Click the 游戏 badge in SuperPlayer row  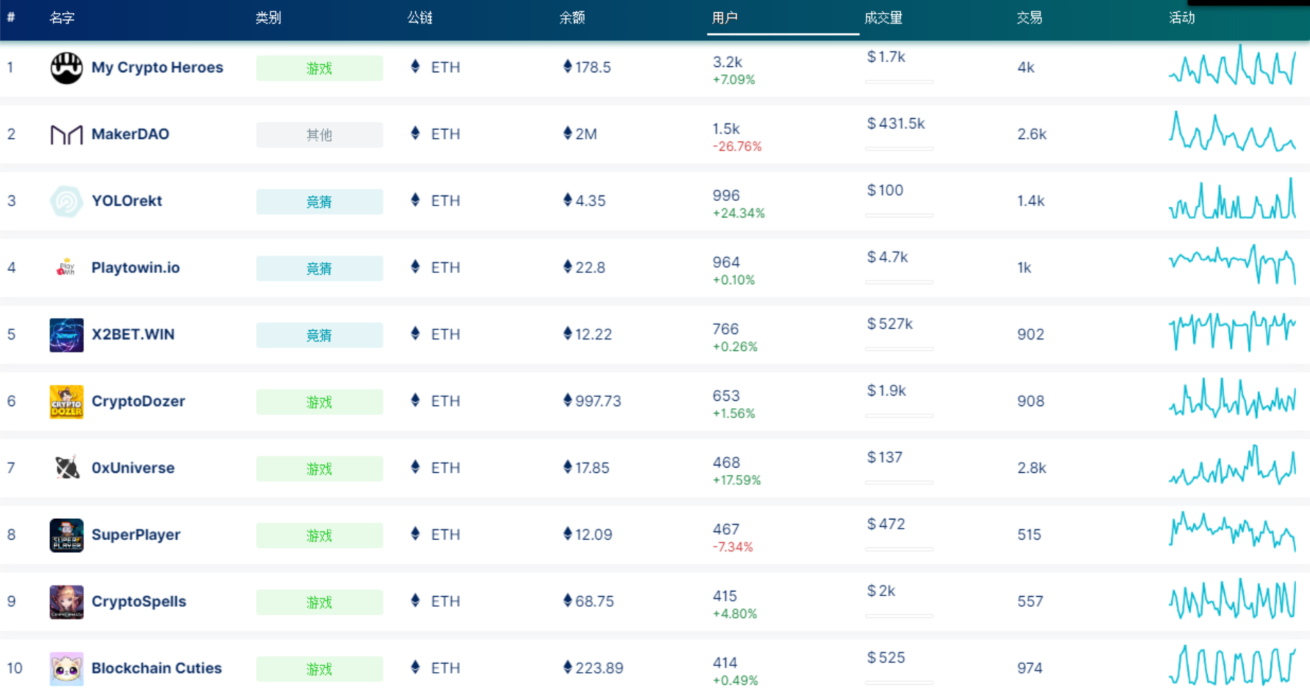click(x=319, y=536)
